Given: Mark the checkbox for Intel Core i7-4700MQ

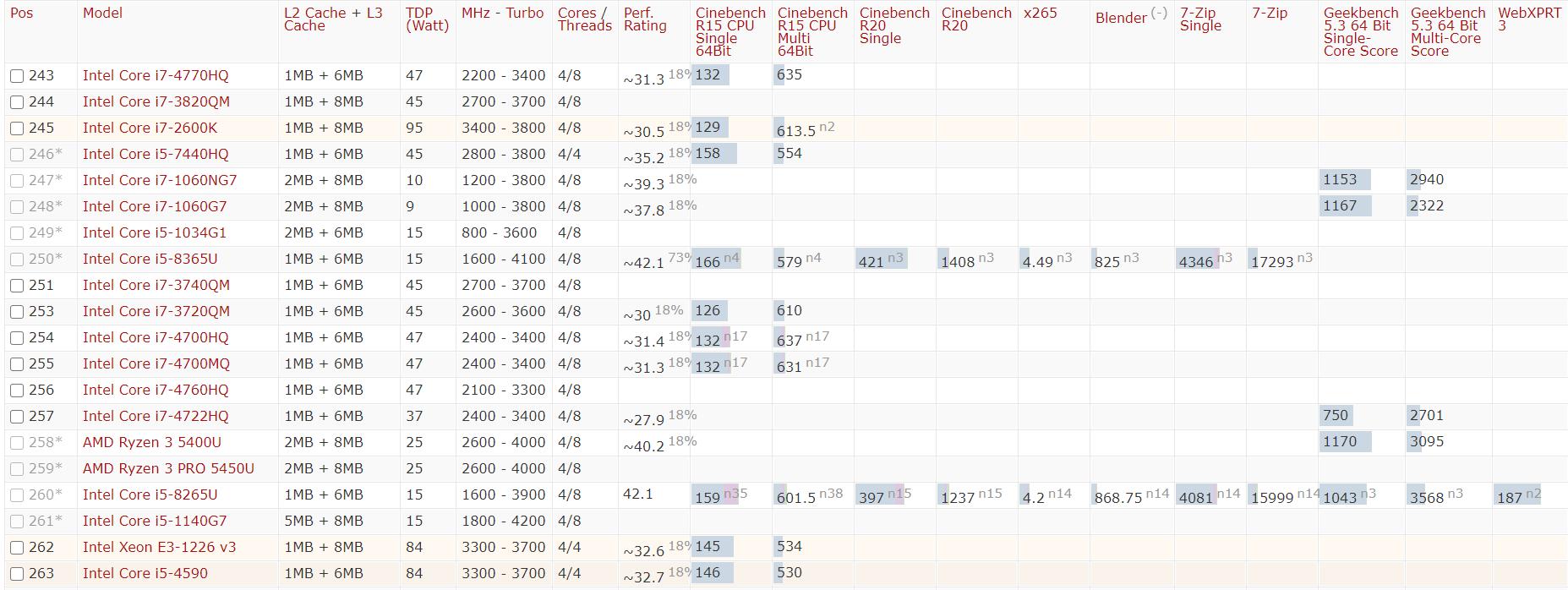Looking at the screenshot, I should 17,364.
